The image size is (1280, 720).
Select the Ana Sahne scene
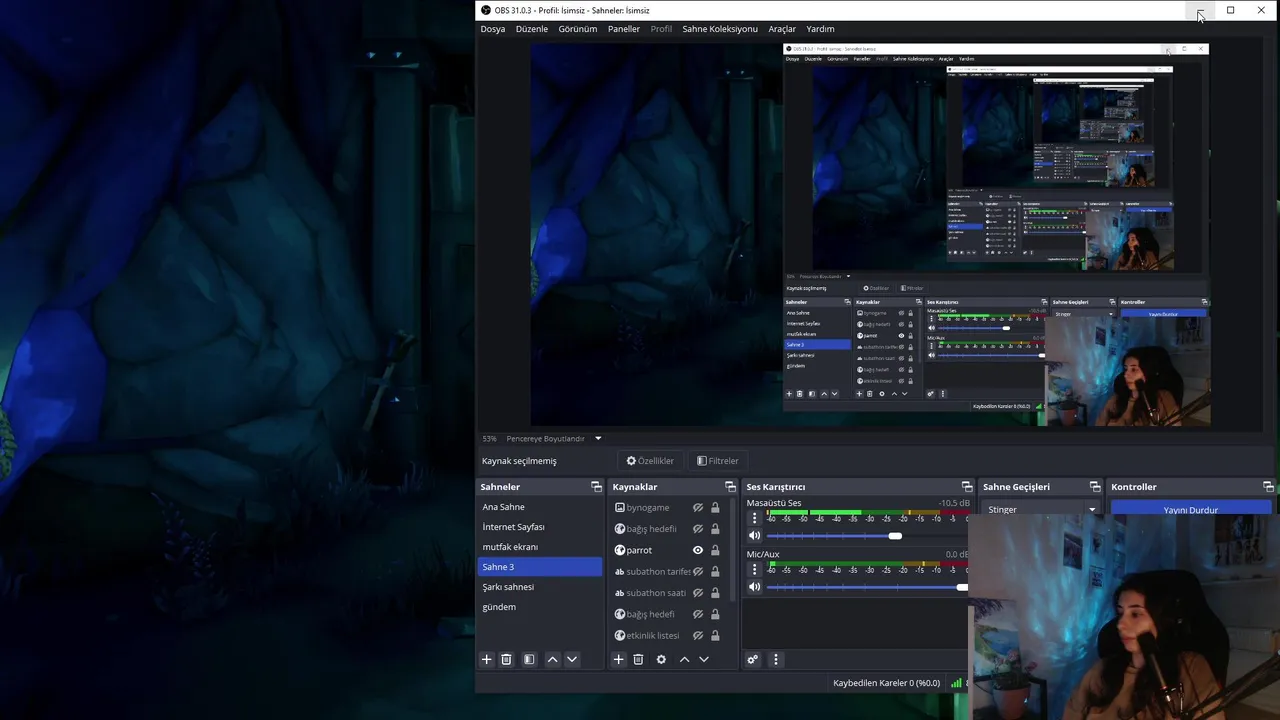539,507
